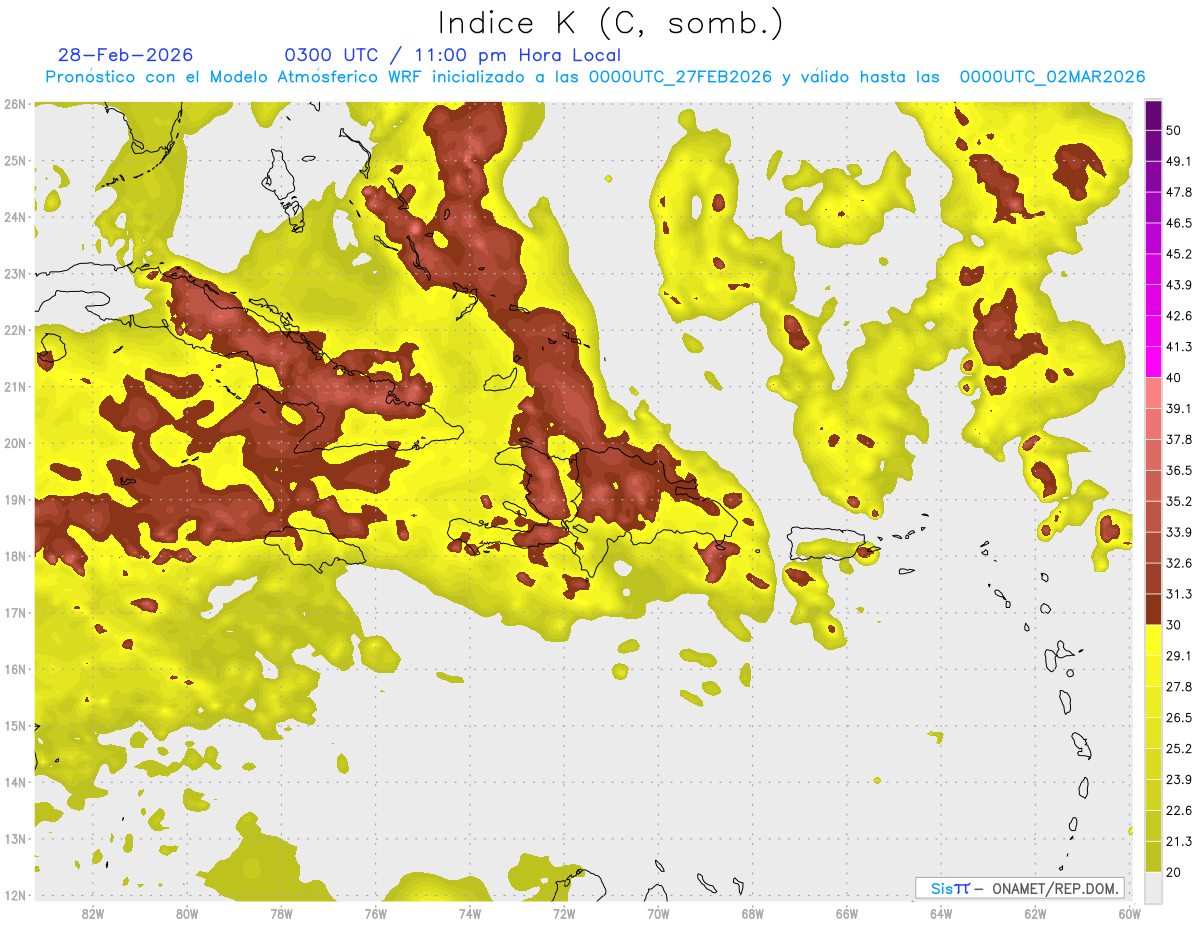Click the "49.1" color scale label
1200x927 pixels.
coord(1179,161)
